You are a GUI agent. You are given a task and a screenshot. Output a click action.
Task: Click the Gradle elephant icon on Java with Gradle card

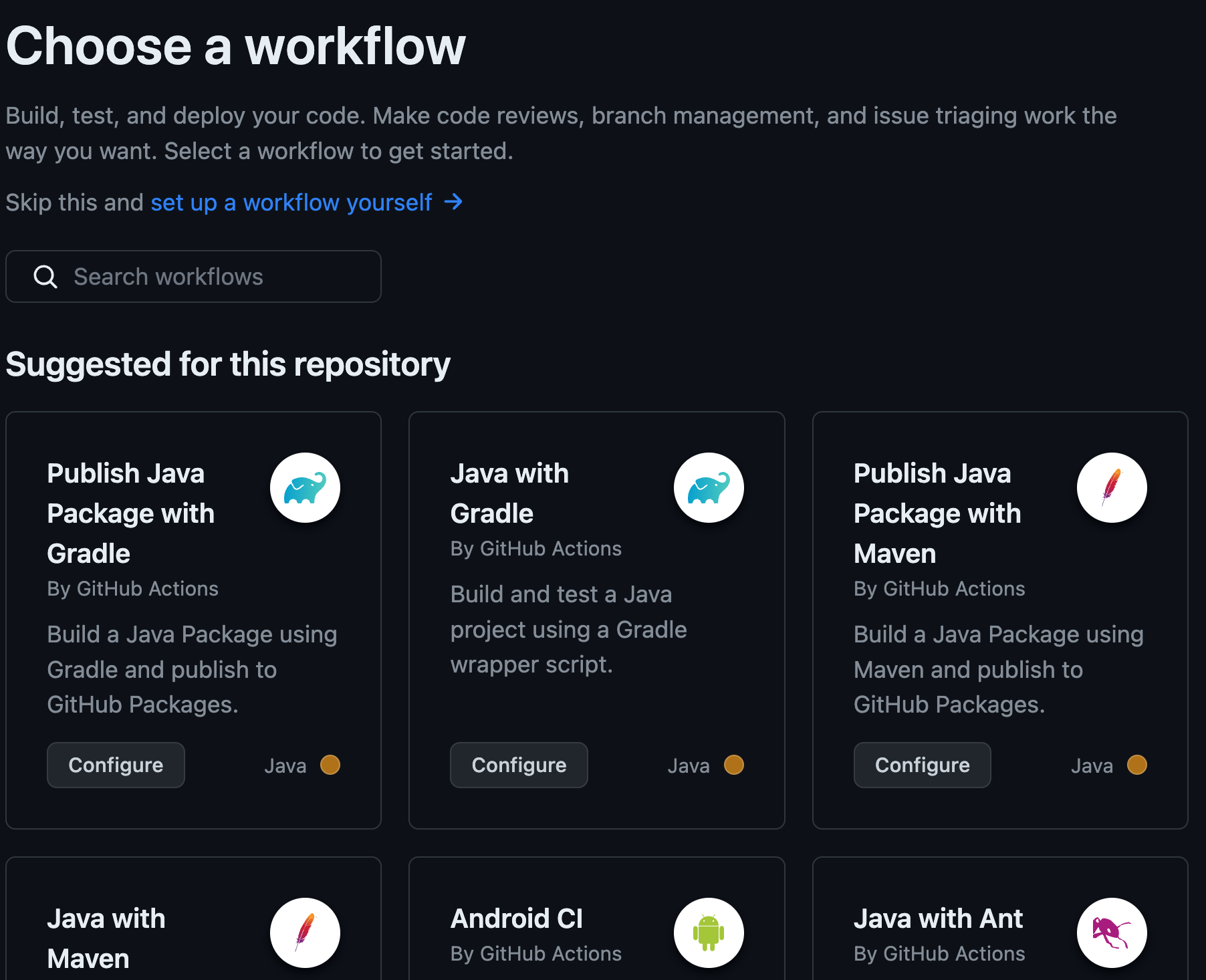[709, 488]
